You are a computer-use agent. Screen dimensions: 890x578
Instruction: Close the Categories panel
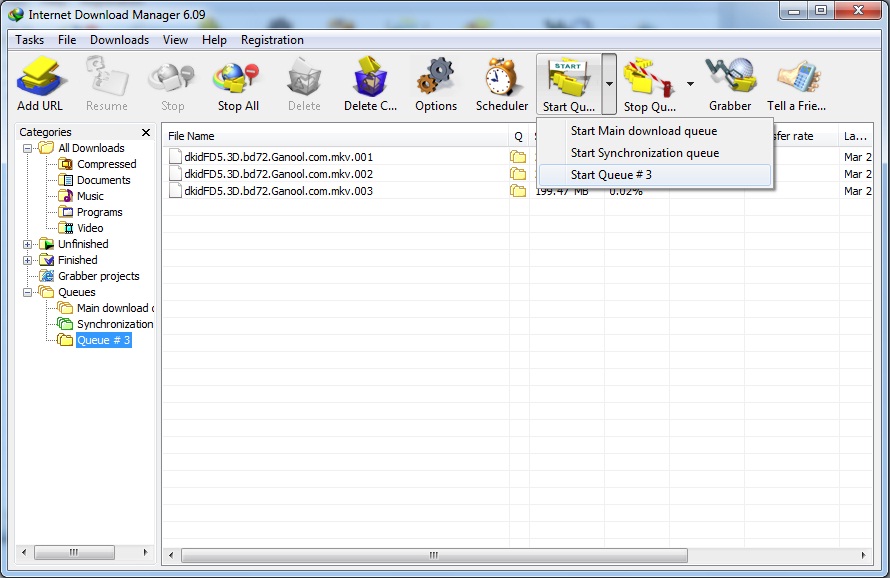click(146, 132)
